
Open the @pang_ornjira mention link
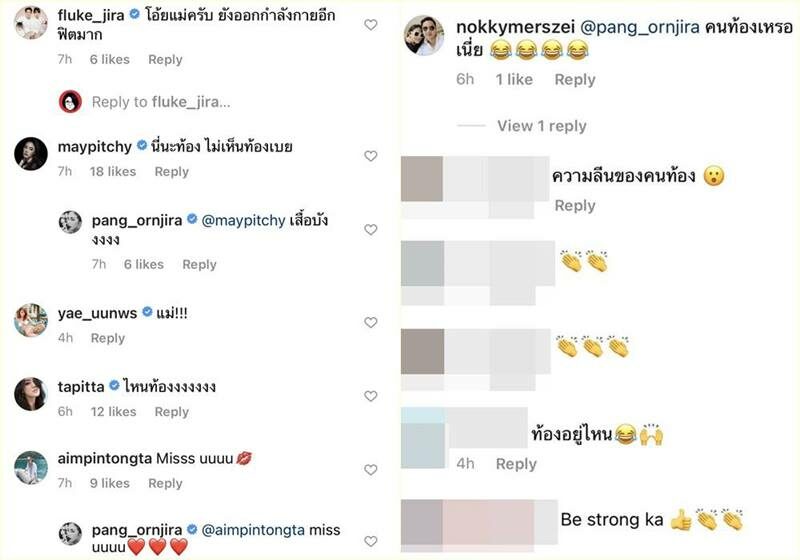[x=639, y=27]
